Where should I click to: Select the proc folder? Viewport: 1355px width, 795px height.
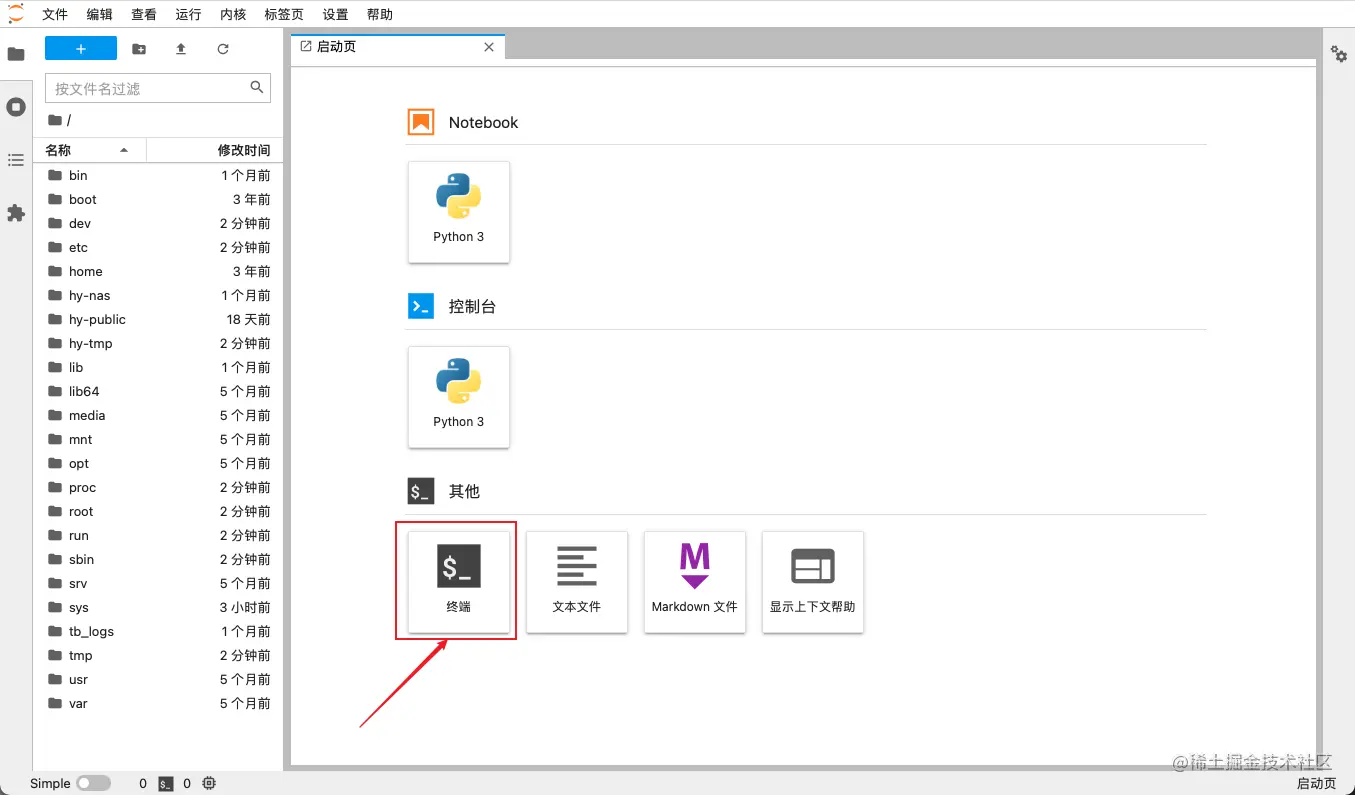tap(158, 487)
